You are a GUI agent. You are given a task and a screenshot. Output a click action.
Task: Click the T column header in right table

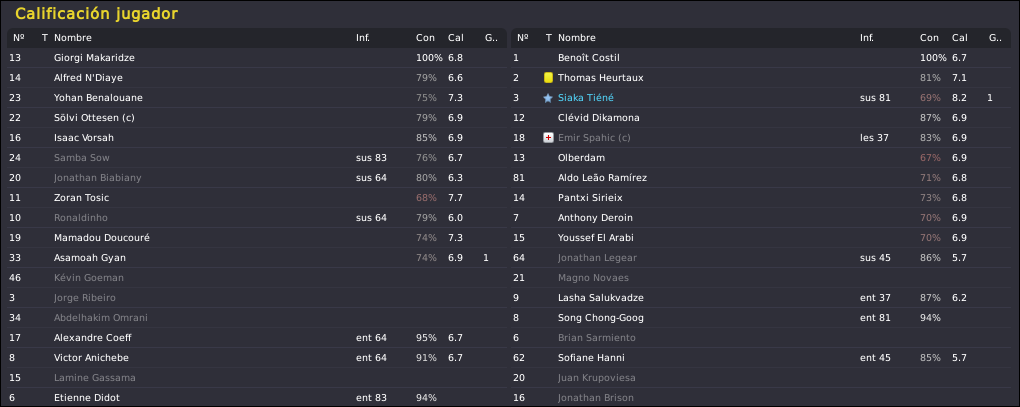point(548,38)
